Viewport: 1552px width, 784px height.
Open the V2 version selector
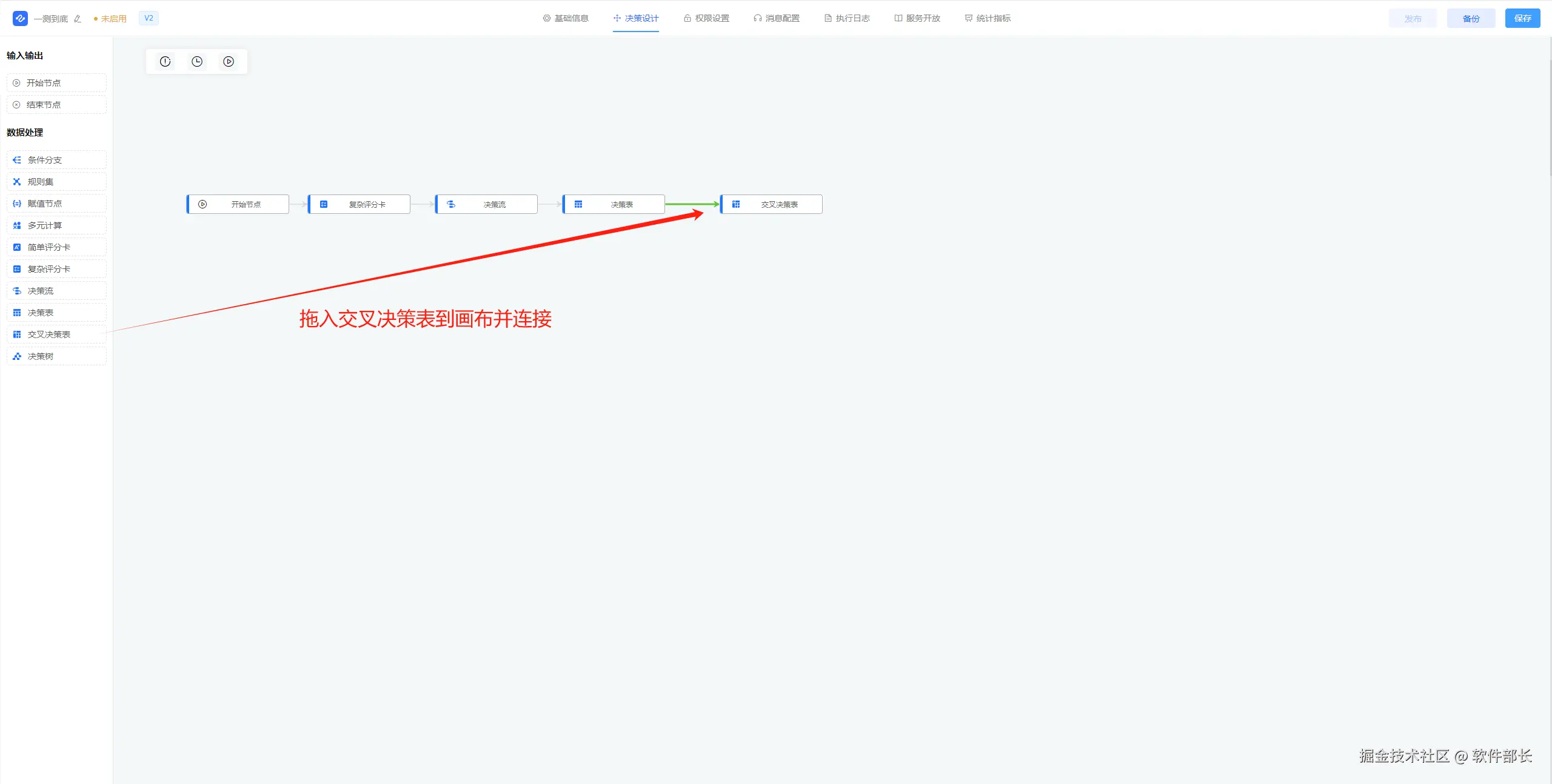[x=149, y=18]
